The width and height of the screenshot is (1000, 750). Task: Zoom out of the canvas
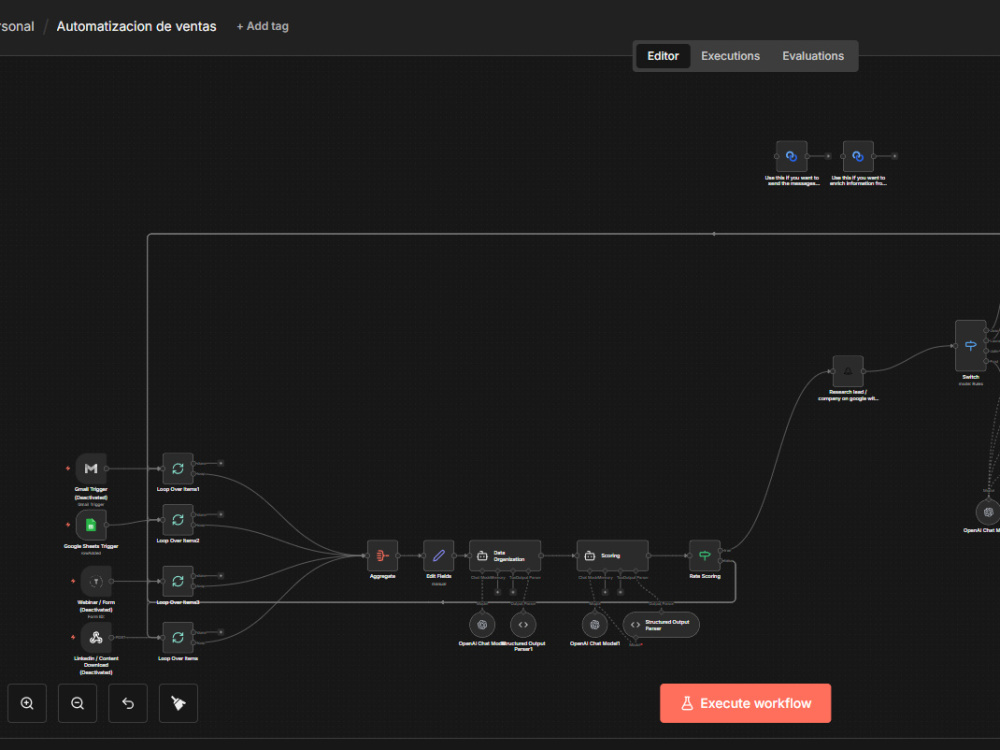pyautogui.click(x=77, y=703)
